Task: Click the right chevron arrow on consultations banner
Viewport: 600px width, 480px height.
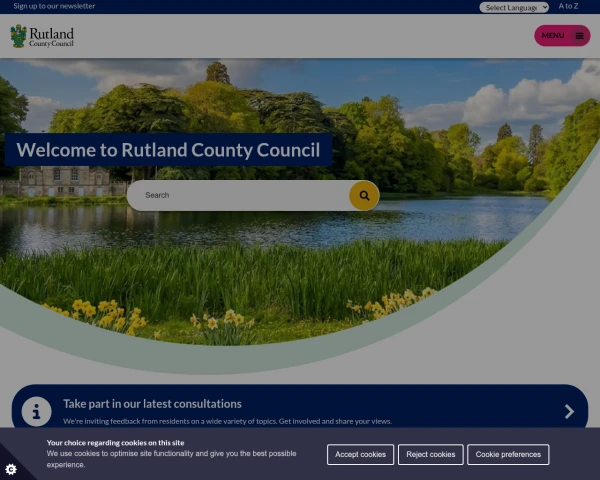Action: point(569,411)
